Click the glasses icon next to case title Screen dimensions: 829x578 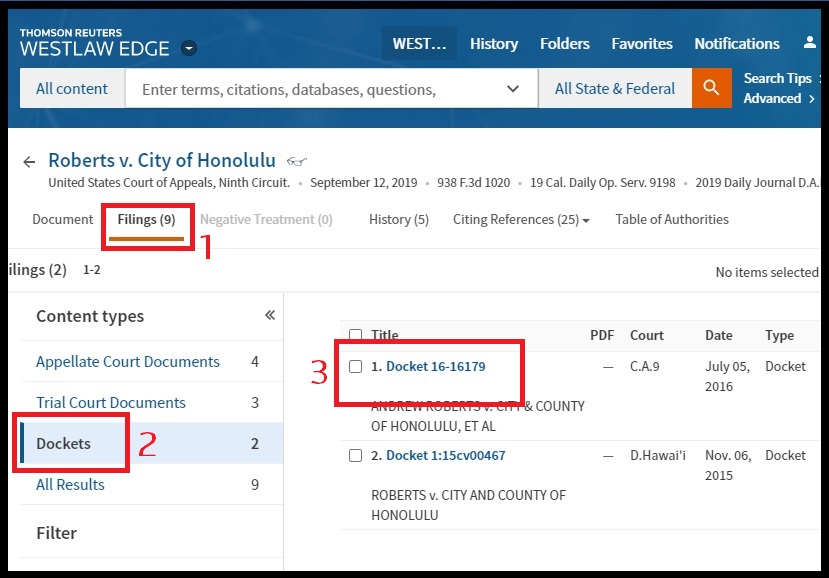point(296,162)
